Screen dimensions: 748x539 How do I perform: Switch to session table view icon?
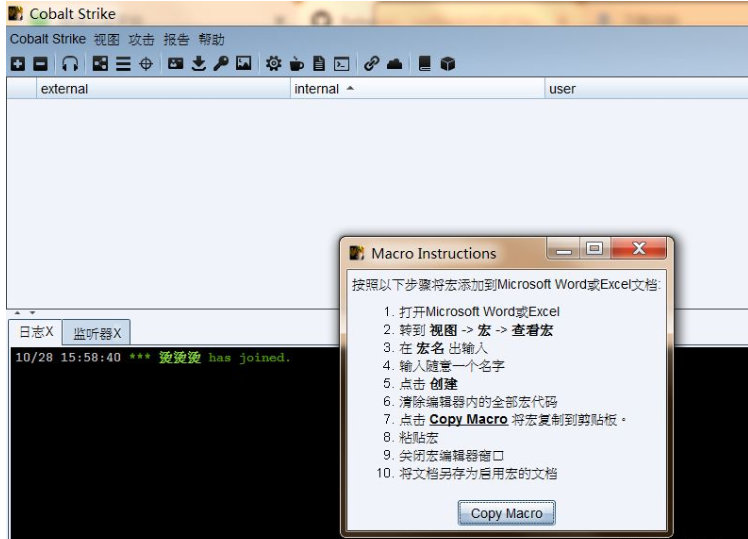[123, 63]
